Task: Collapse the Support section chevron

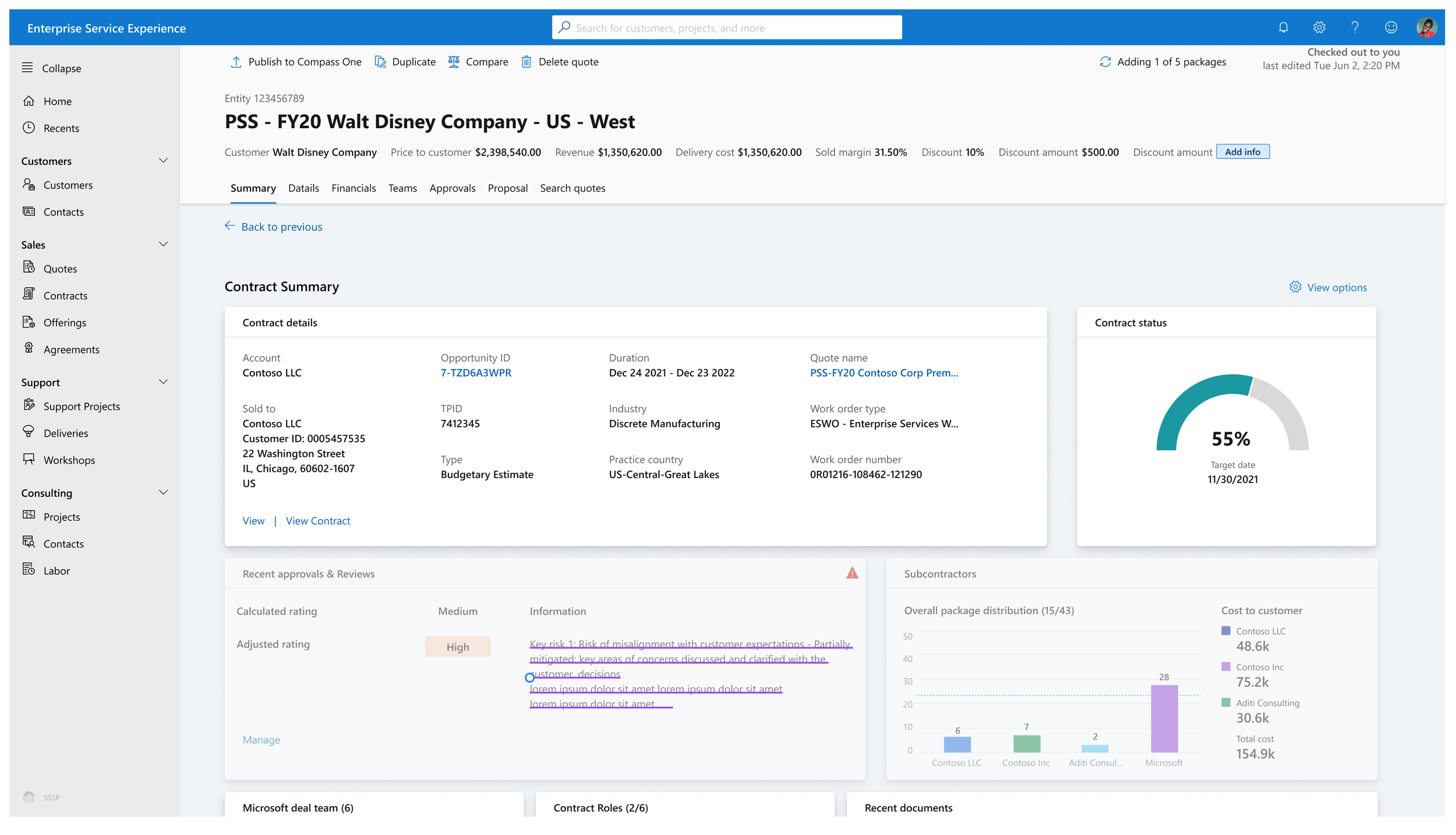Action: [163, 382]
